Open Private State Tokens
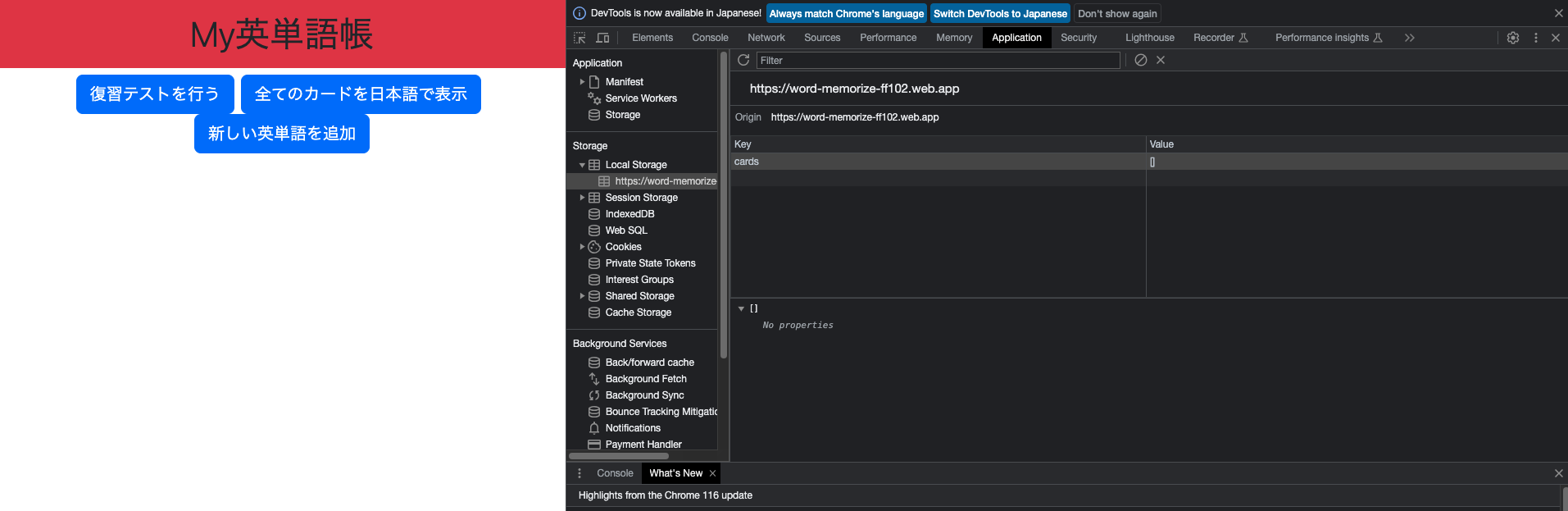Viewport: 1568px width, 511px height. click(650, 263)
